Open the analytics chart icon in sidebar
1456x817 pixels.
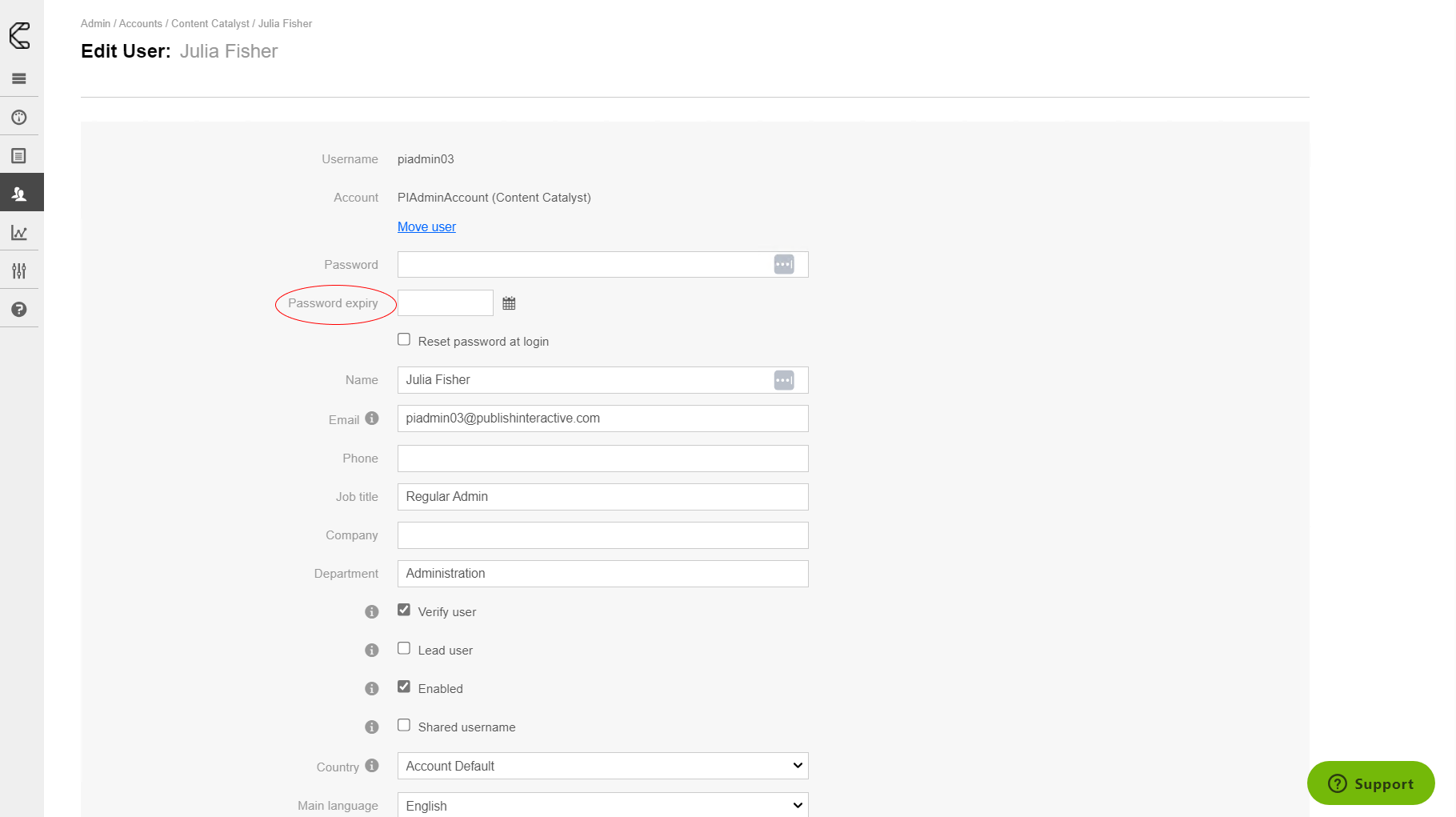pyautogui.click(x=19, y=233)
